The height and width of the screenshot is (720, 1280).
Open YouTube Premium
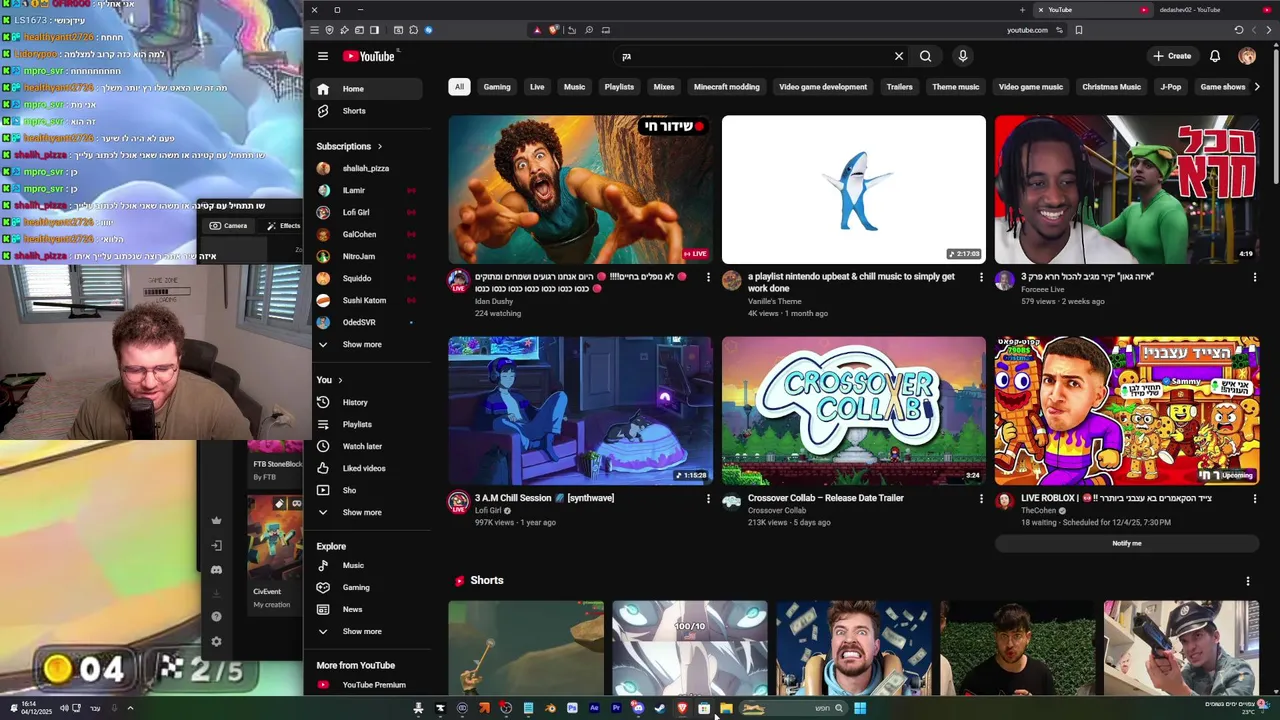[367, 685]
